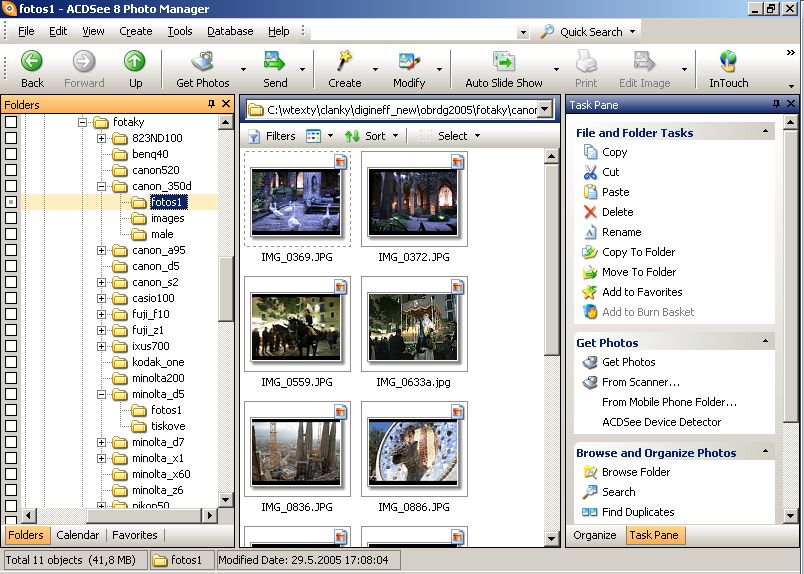This screenshot has height=574, width=804.
Task: Tick the checkbox beside benq40
Action: pyautogui.click(x=11, y=154)
